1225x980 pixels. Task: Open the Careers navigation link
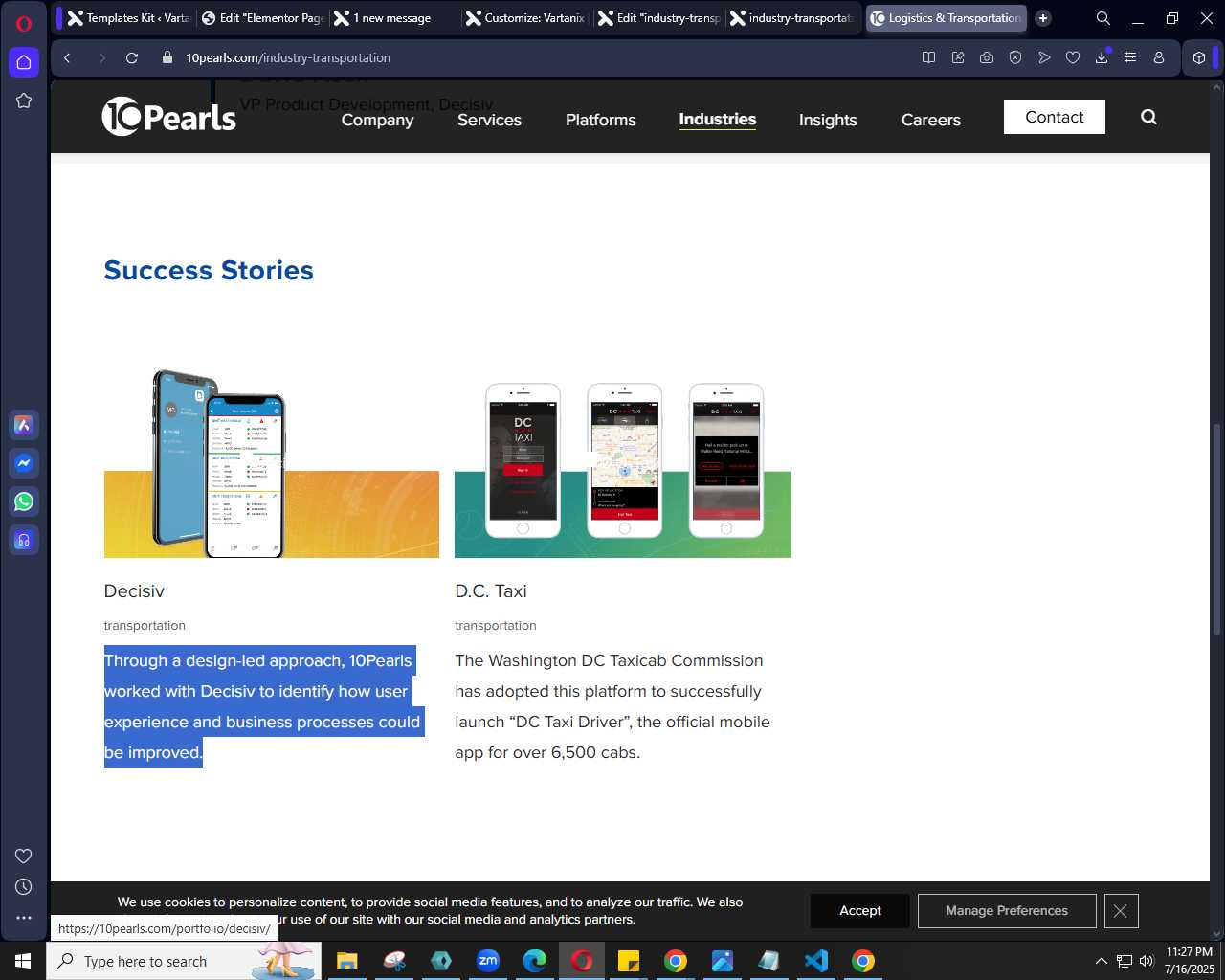(930, 120)
